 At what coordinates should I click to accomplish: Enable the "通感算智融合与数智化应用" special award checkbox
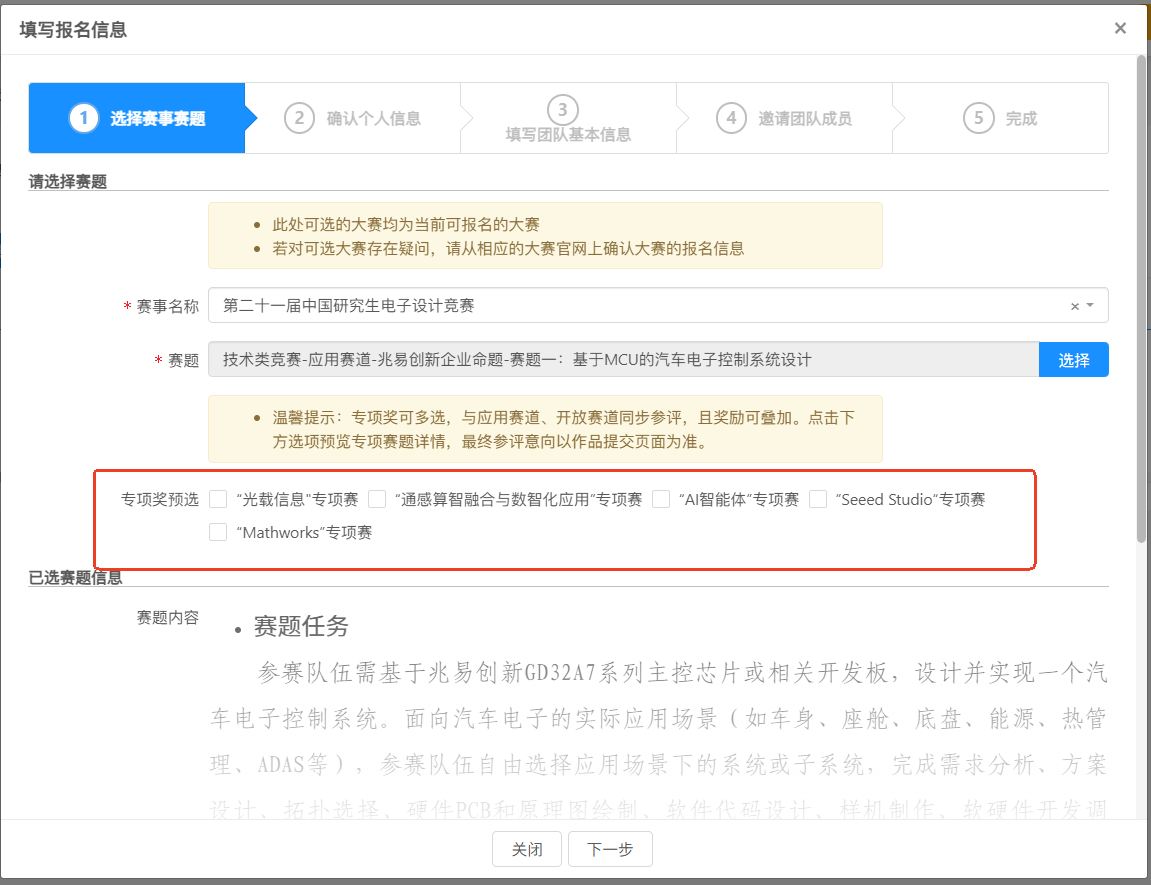(377, 499)
